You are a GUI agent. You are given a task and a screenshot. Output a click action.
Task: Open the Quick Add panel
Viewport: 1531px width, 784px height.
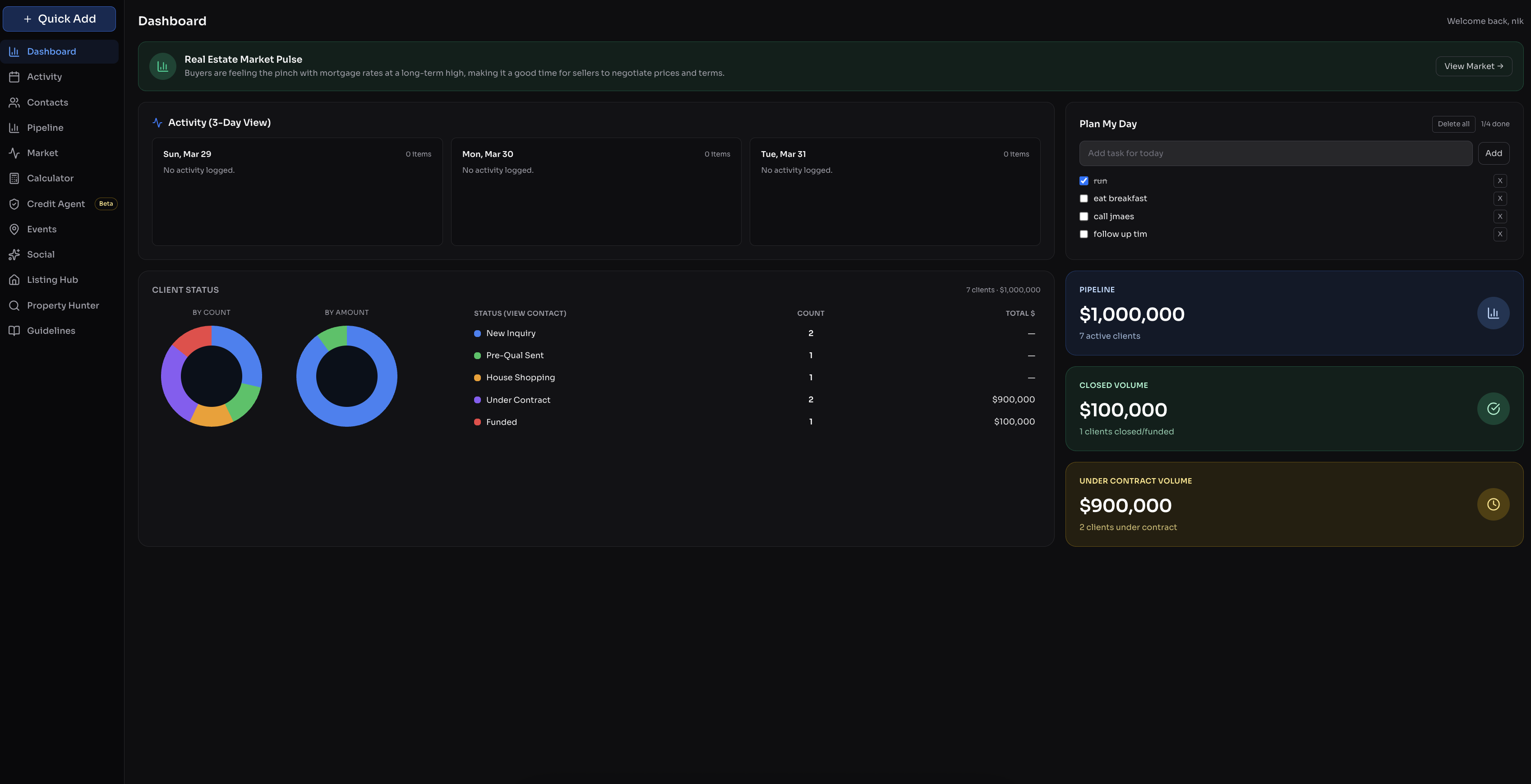click(59, 18)
